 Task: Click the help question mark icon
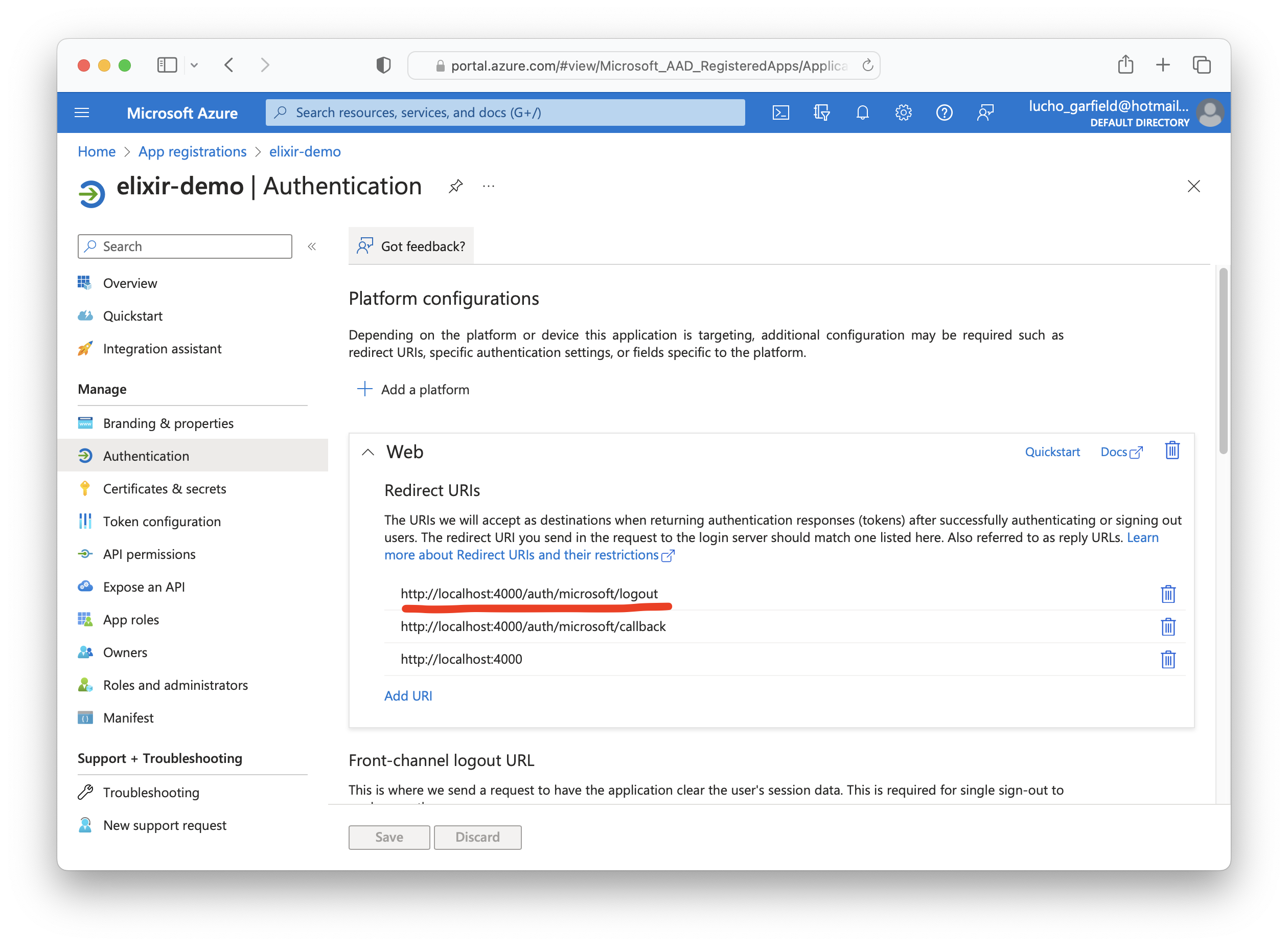tap(944, 112)
